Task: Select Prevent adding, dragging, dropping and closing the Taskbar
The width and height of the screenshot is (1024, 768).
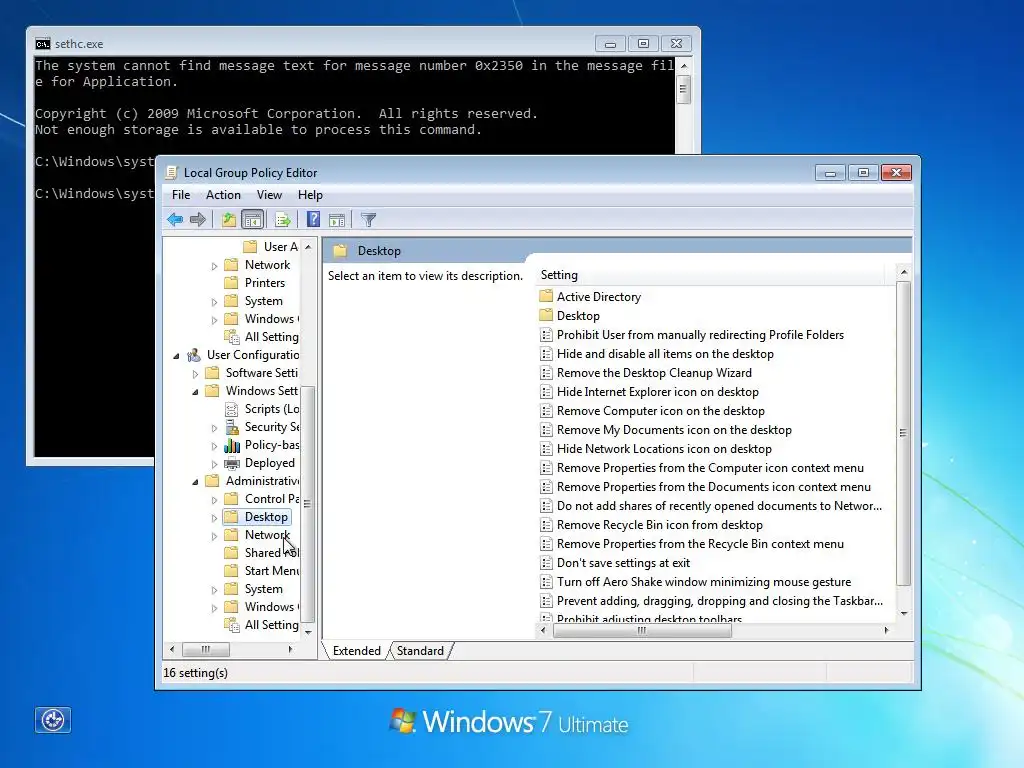Action: tap(720, 601)
